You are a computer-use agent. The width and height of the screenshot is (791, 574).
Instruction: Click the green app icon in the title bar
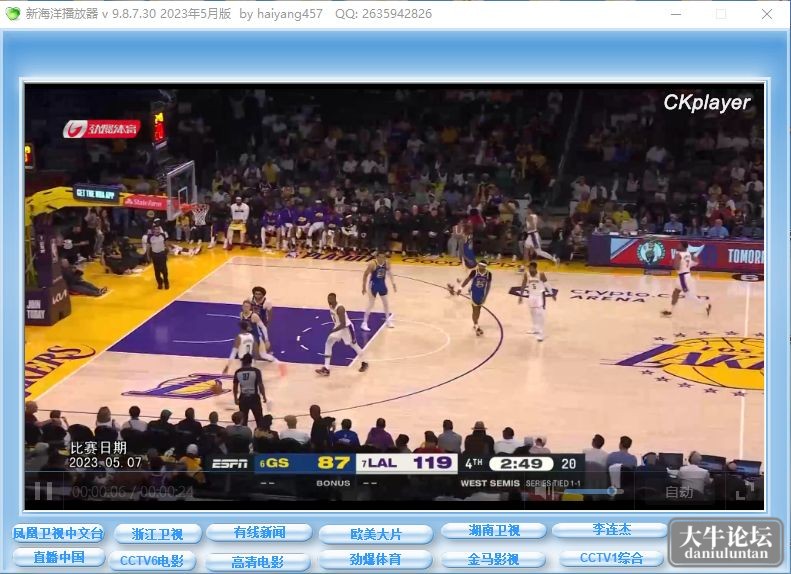coord(12,14)
